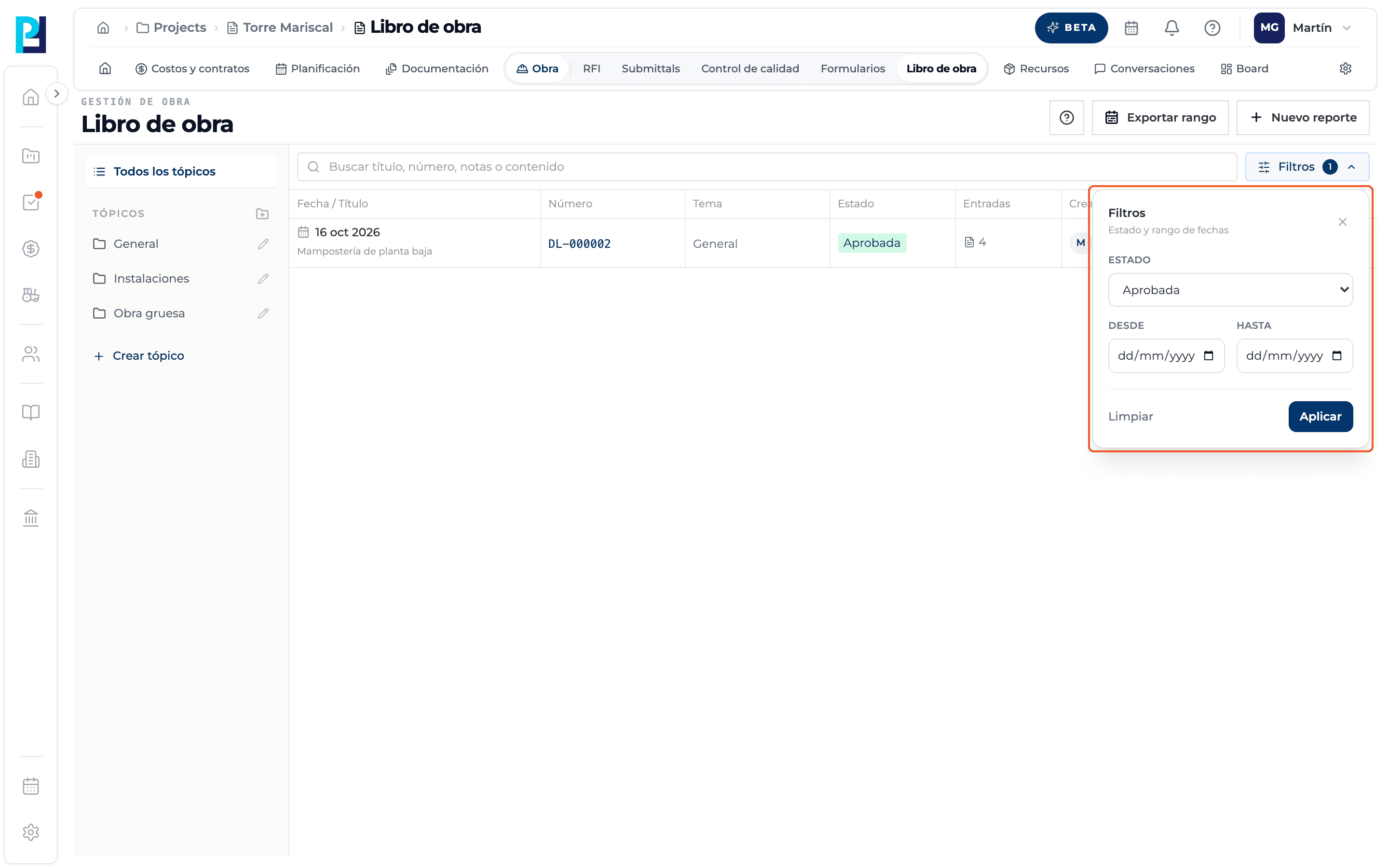Viewport: 1389px width, 868px height.
Task: Open Planificación tab
Action: (317, 68)
